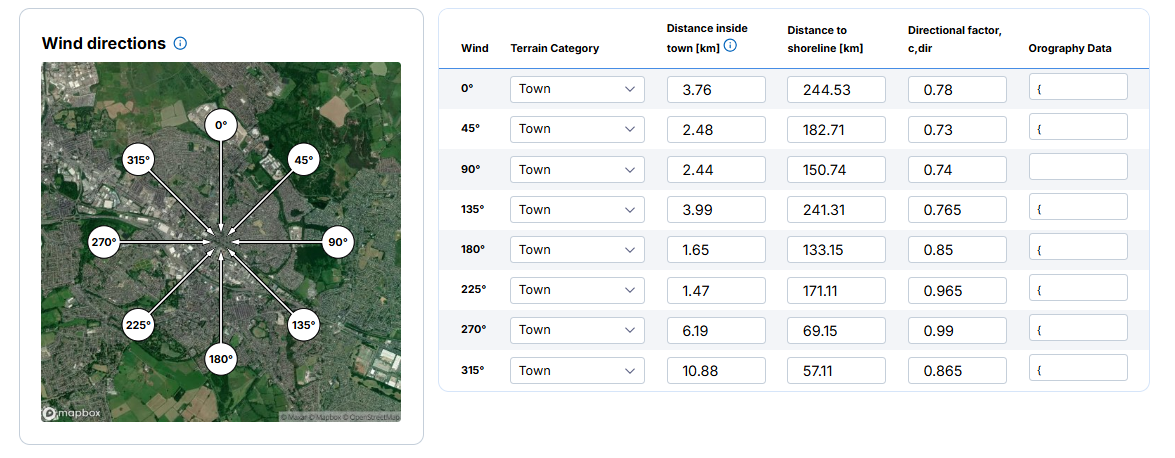The width and height of the screenshot is (1175, 458).
Task: Click the 270° wind row label
Action: point(474,329)
